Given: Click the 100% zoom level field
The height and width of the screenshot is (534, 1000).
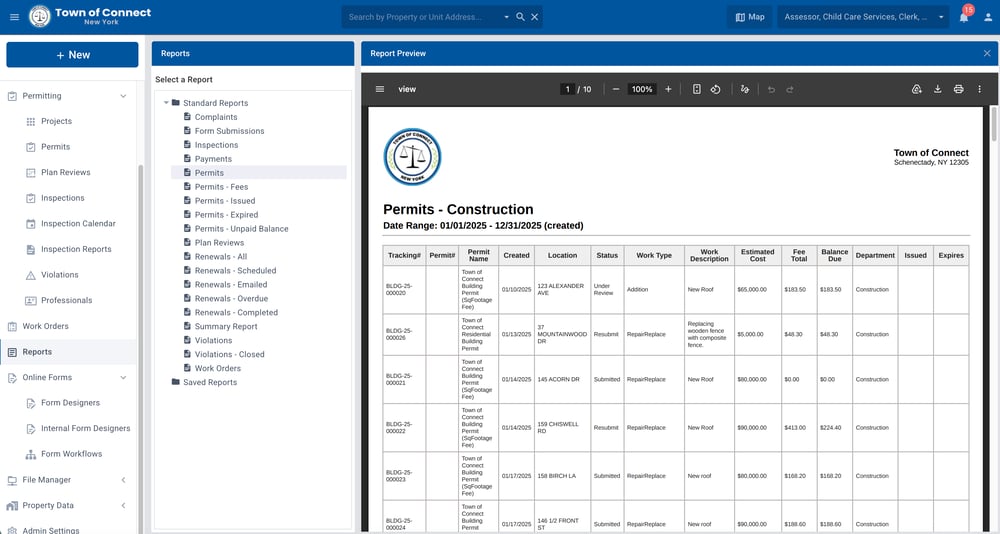Looking at the screenshot, I should [x=642, y=89].
